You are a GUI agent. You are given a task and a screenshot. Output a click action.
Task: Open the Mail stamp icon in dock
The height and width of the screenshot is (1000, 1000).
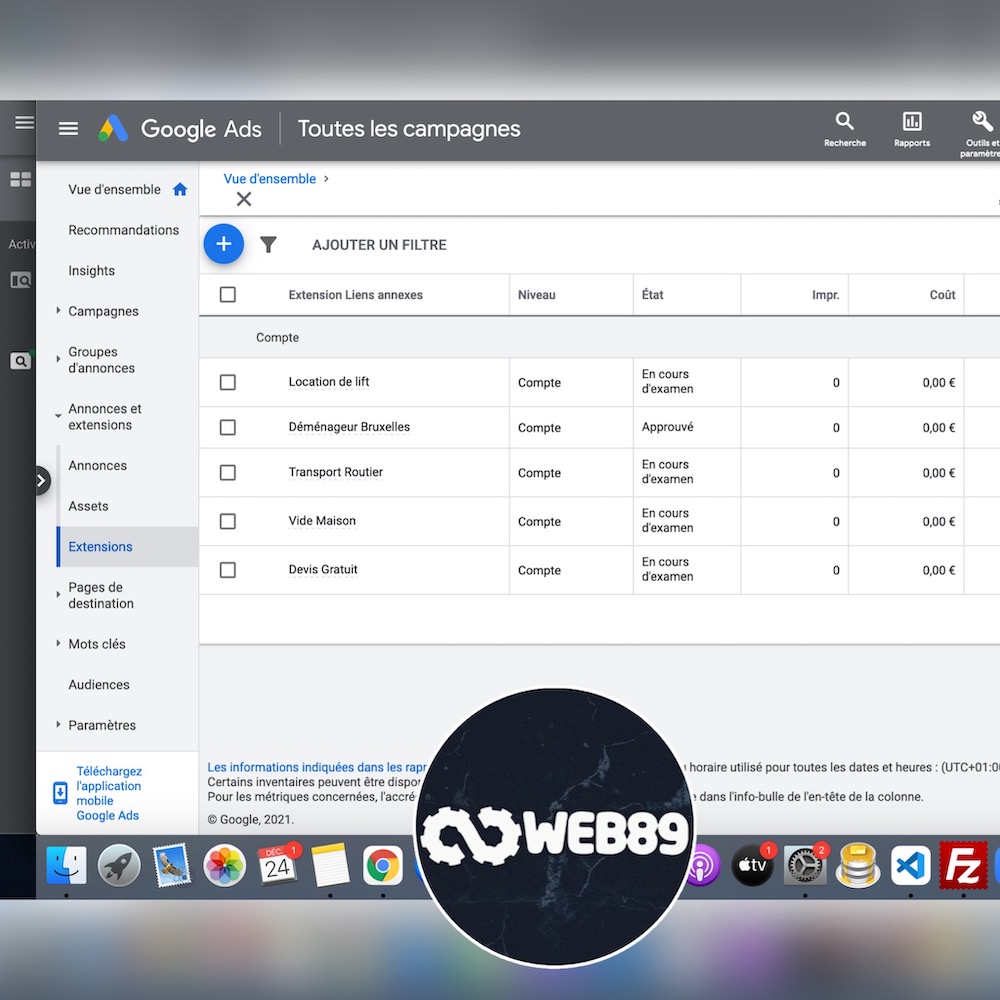click(x=172, y=865)
